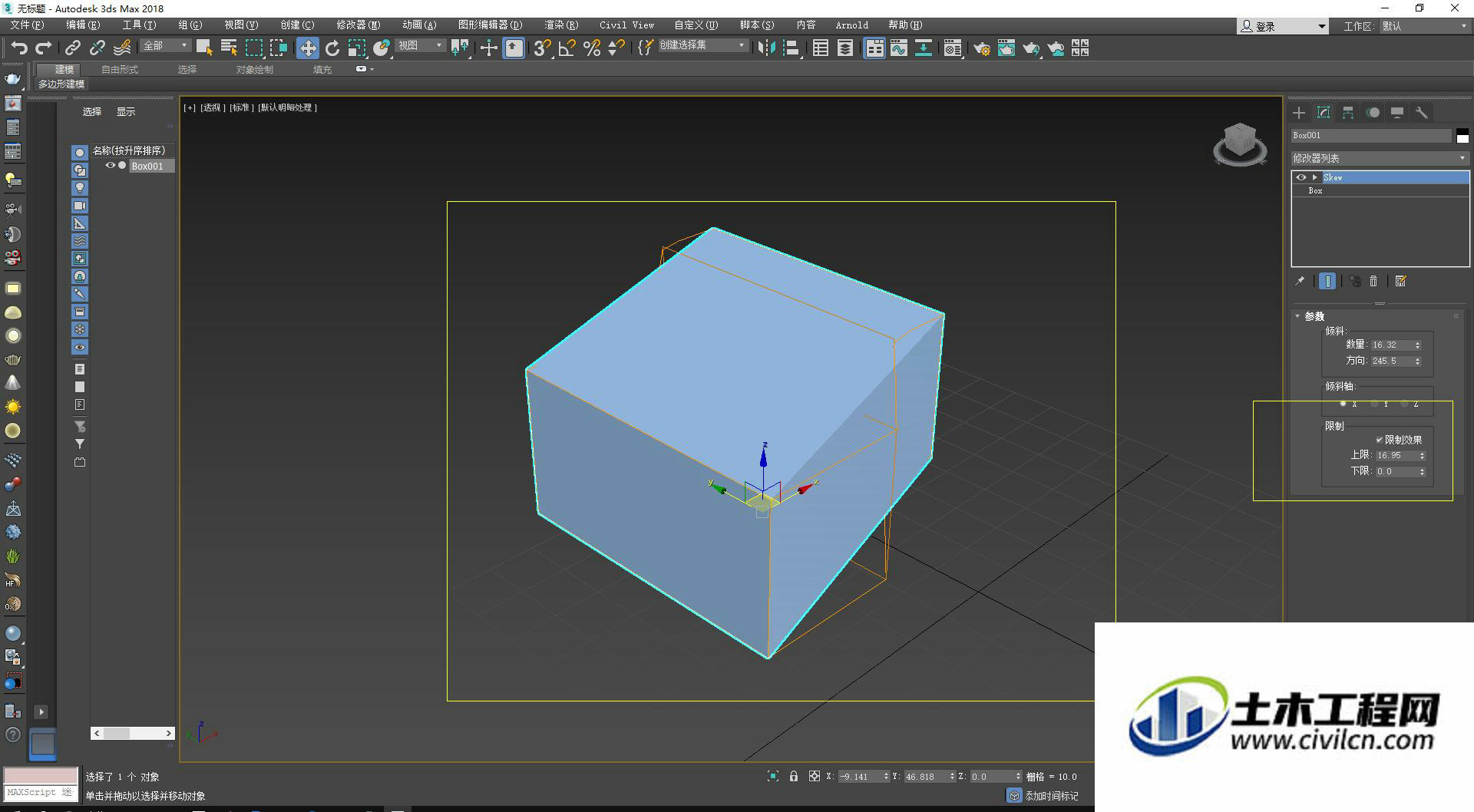Open the Display panel tab
Screen dimensions: 1474x812
[x=1397, y=113]
